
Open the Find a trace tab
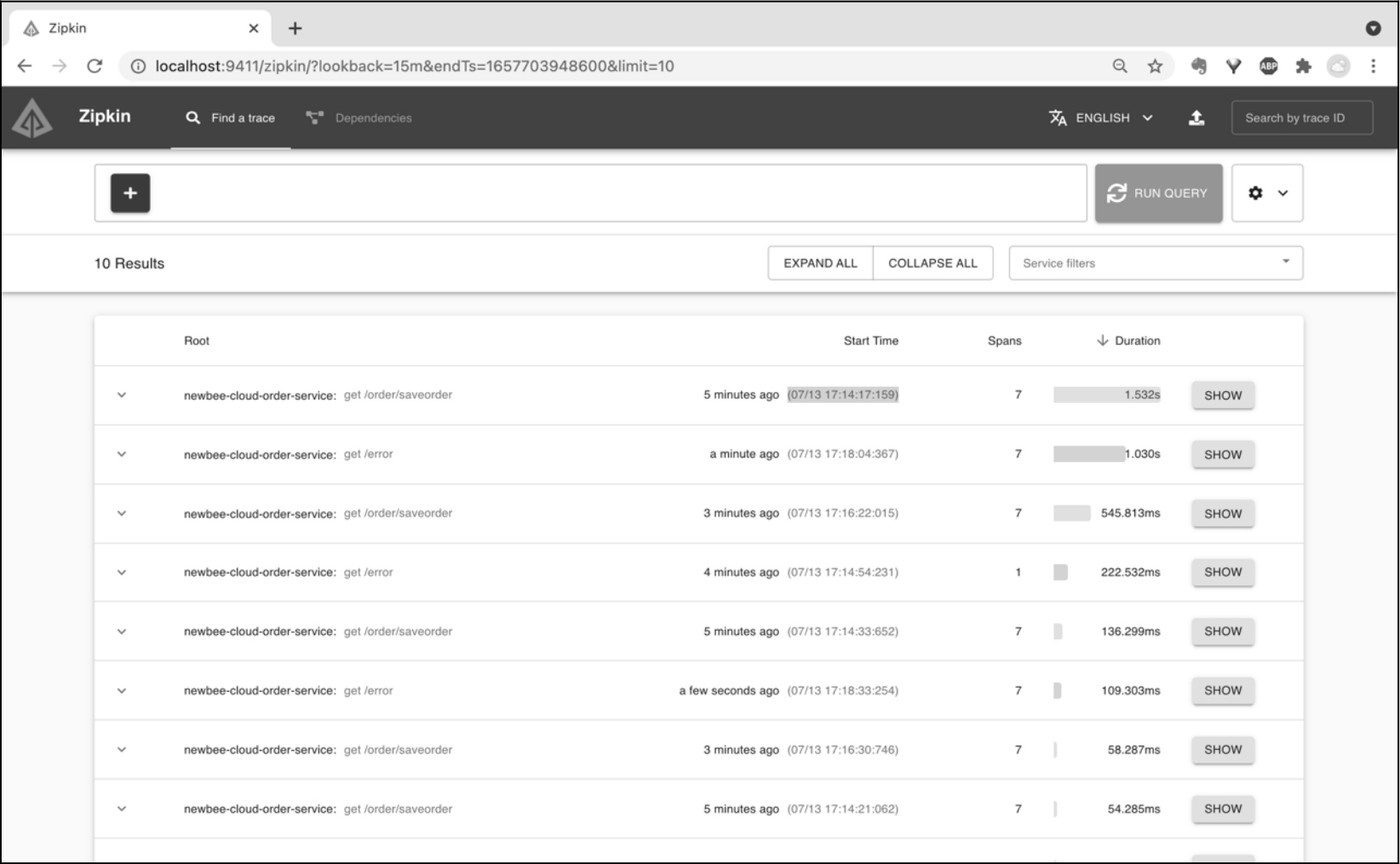[x=231, y=118]
